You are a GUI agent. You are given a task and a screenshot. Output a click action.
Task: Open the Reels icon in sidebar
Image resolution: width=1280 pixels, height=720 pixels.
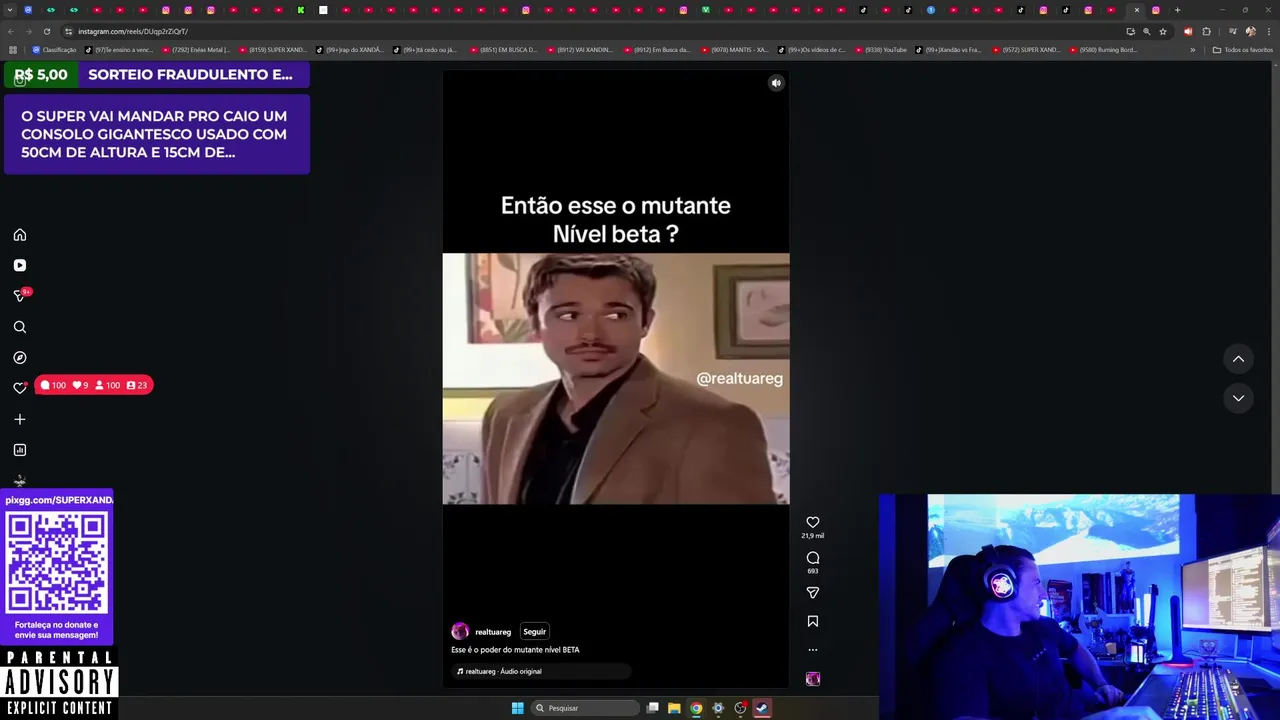pyautogui.click(x=20, y=265)
